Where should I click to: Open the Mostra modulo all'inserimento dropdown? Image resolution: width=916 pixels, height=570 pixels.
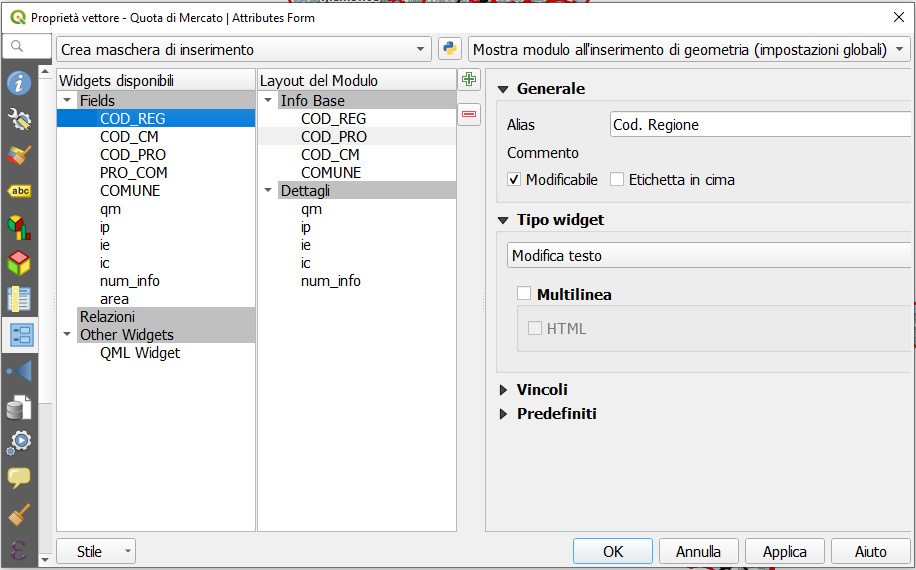click(x=689, y=50)
